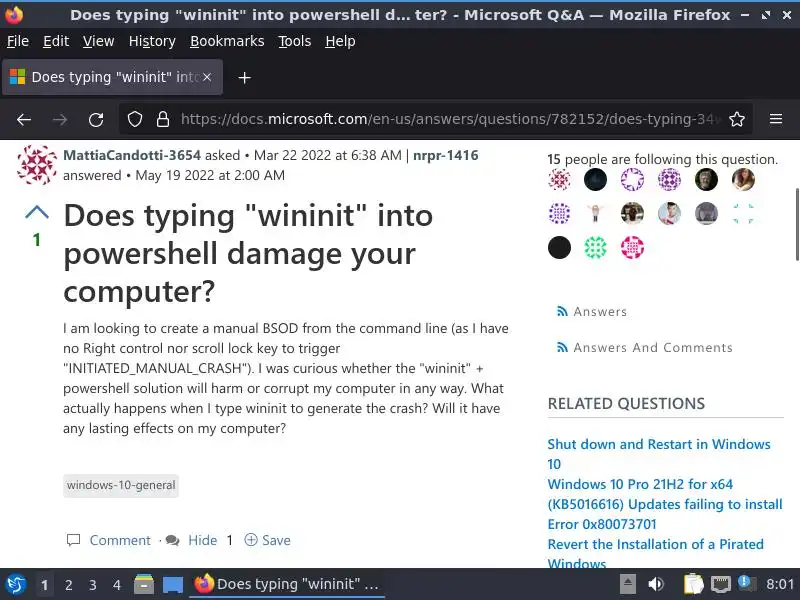Screen dimensions: 800x600
Task: Click the site security padlock icon
Action: coord(163,119)
